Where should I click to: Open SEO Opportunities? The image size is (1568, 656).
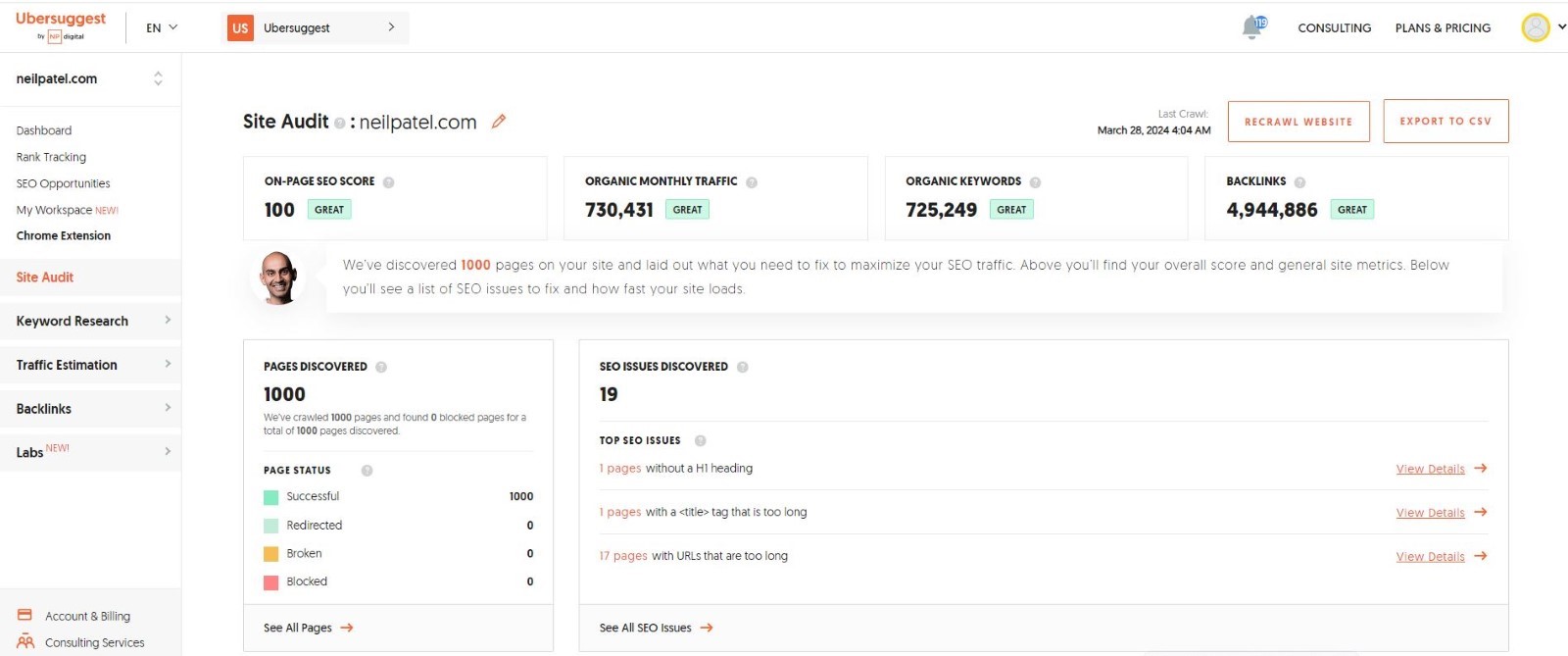click(63, 183)
